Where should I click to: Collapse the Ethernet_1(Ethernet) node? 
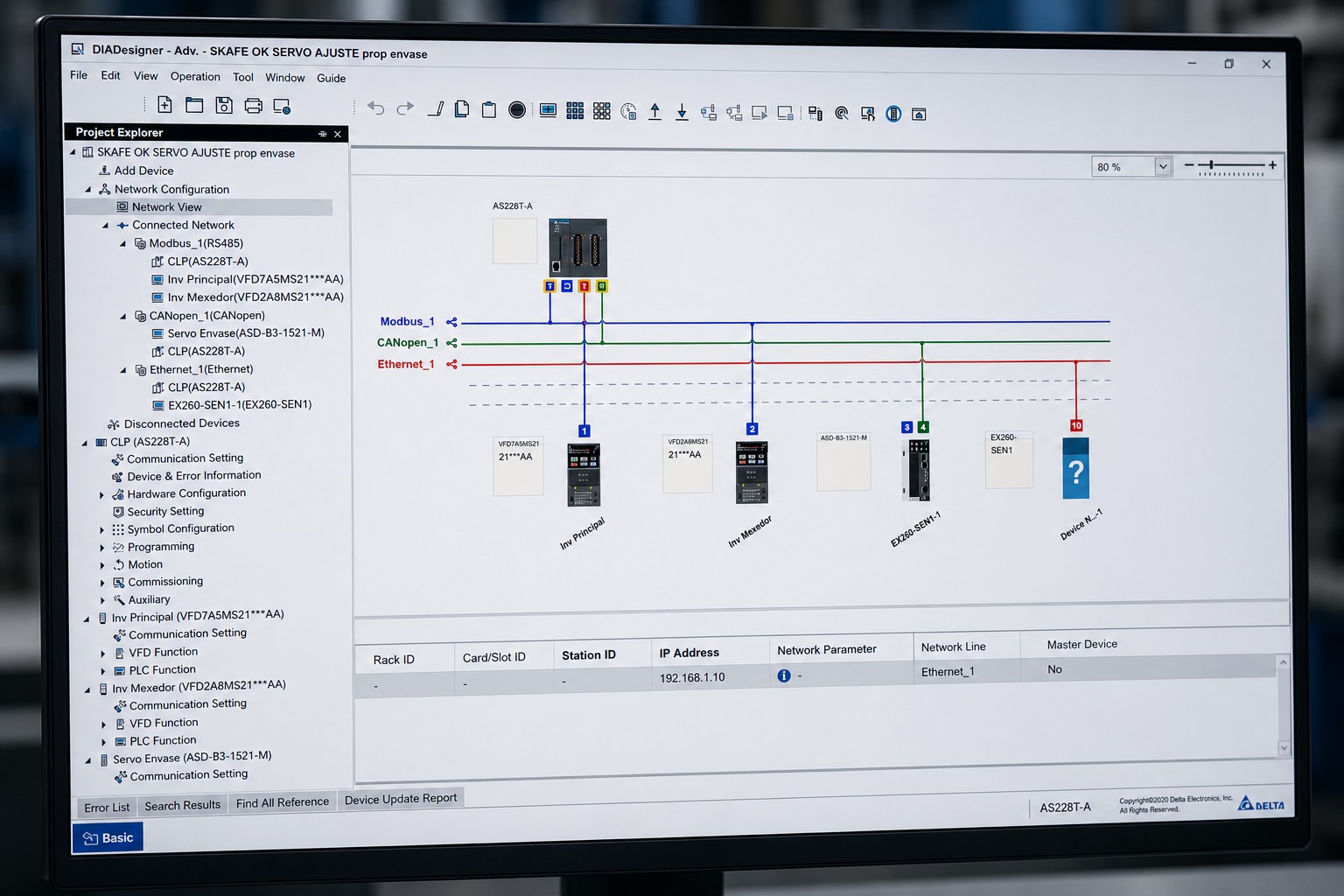coord(123,370)
